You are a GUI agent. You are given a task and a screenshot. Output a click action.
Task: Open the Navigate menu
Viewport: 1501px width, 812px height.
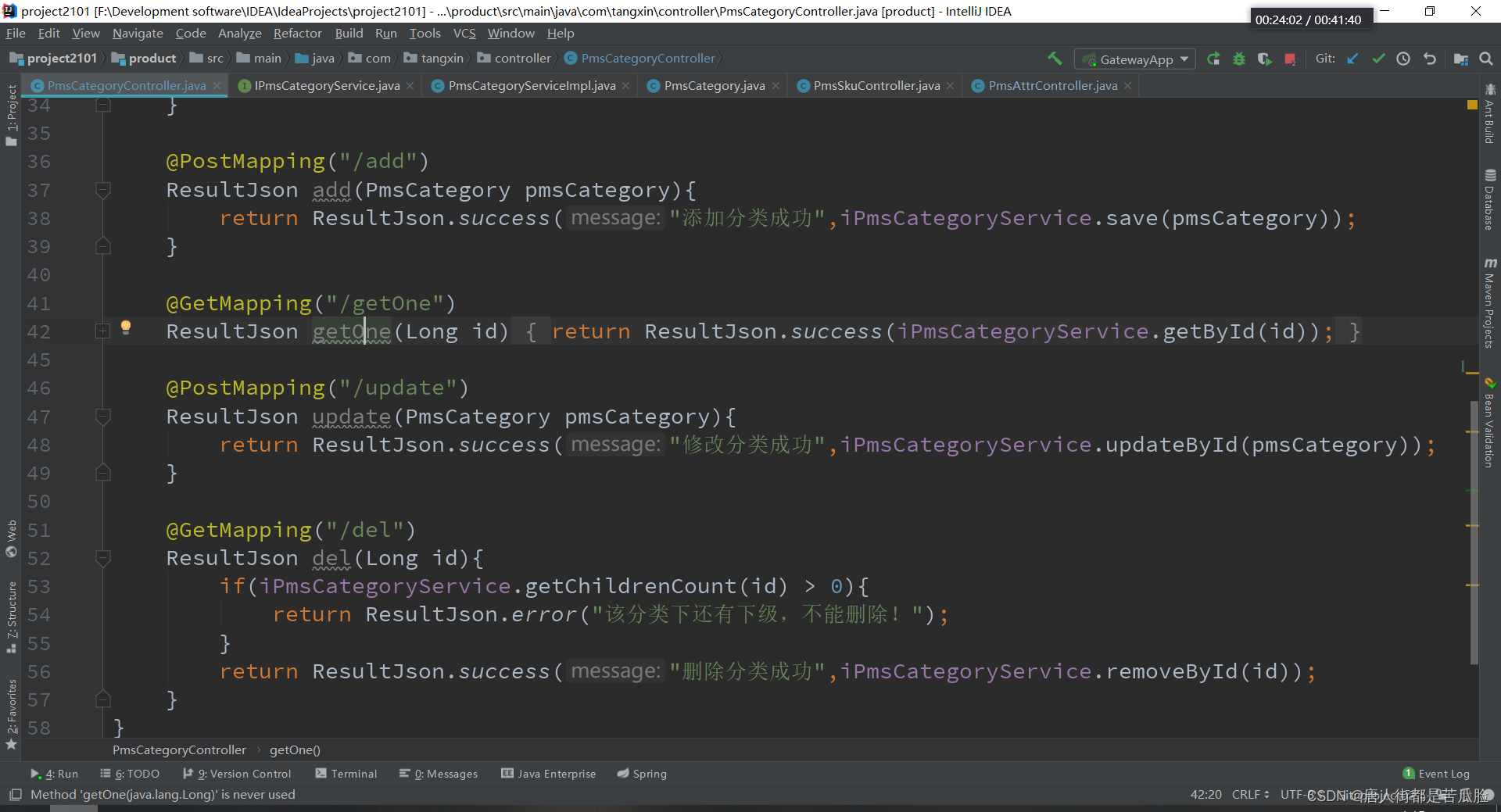tap(138, 33)
